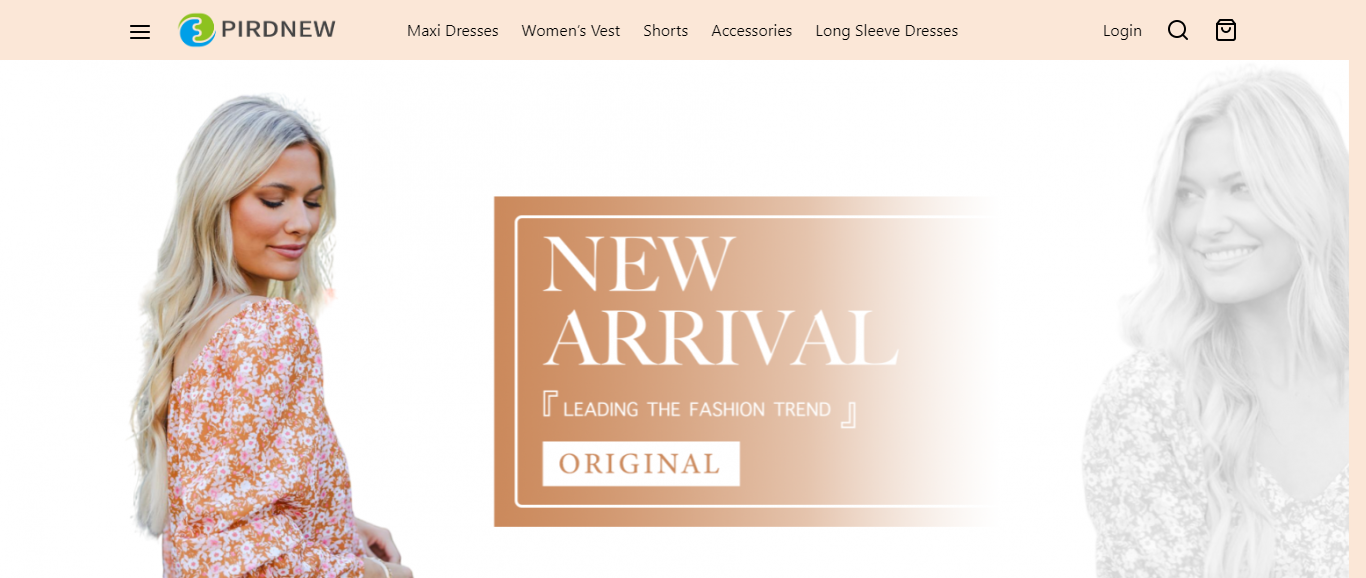Click Leading the Fashion Trend tagline
The width and height of the screenshot is (1366, 578).
(x=697, y=409)
